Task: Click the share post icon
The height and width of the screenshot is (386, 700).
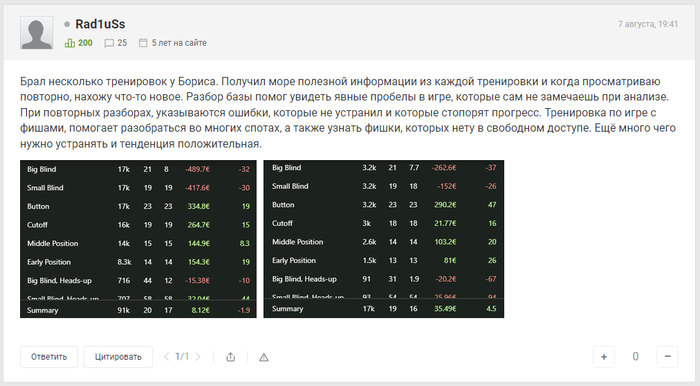Action: [230, 357]
